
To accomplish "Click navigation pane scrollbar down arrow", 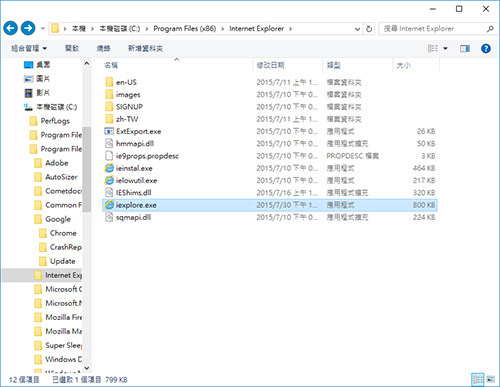I will tap(87, 368).
